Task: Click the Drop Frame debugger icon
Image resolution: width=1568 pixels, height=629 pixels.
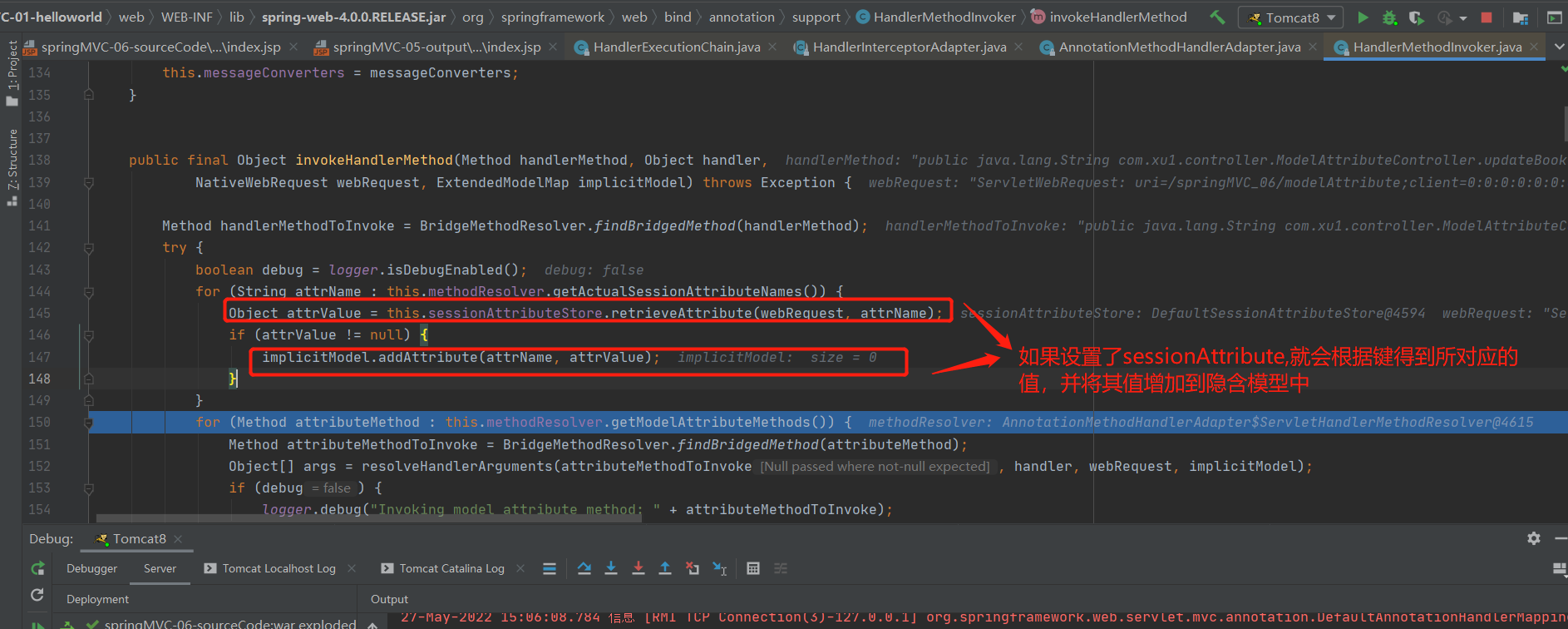Action: point(693,568)
